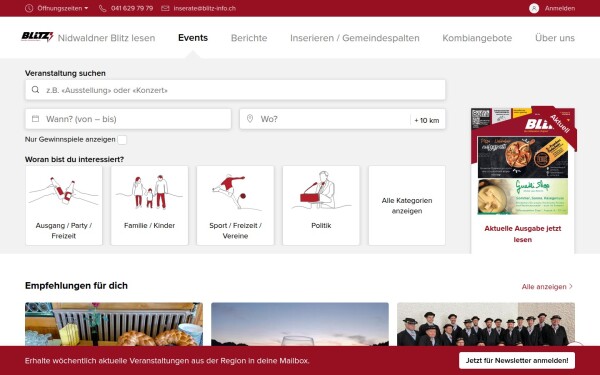The height and width of the screenshot is (375, 600).
Task: Show Alle Kategorien anzeigen tile
Action: click(x=407, y=205)
